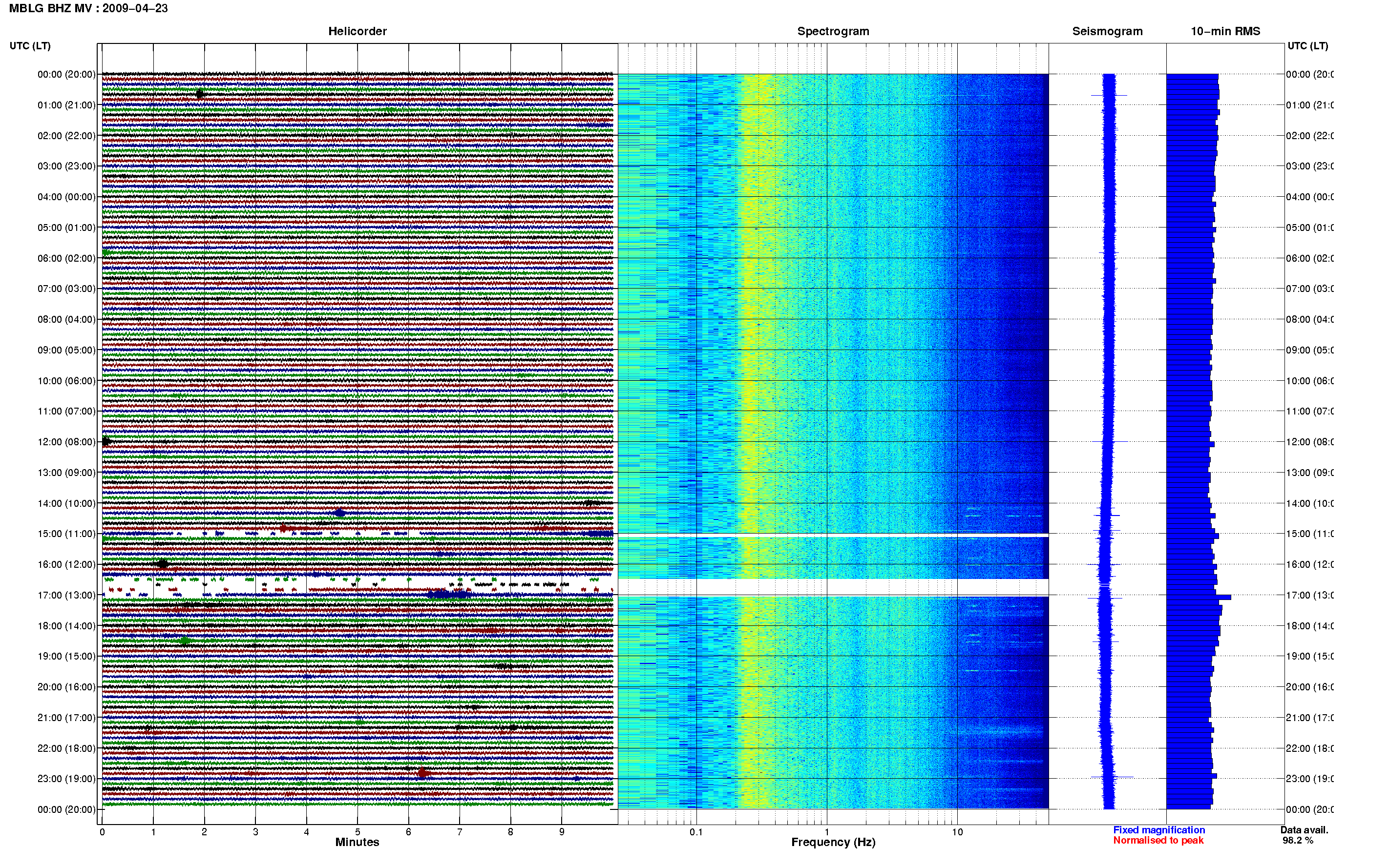Click the red event blob near 23:00 trace

(x=422, y=773)
